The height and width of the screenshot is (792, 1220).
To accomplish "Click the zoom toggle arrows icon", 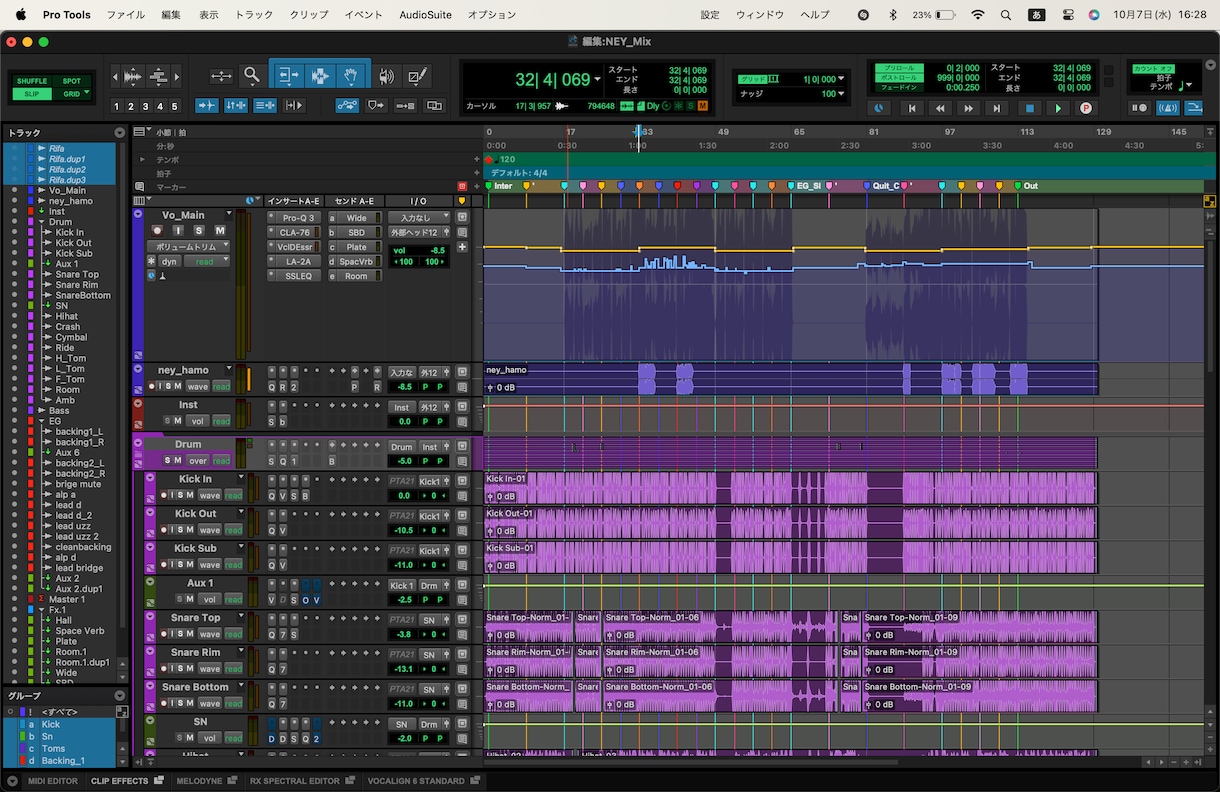I will click(x=222, y=76).
